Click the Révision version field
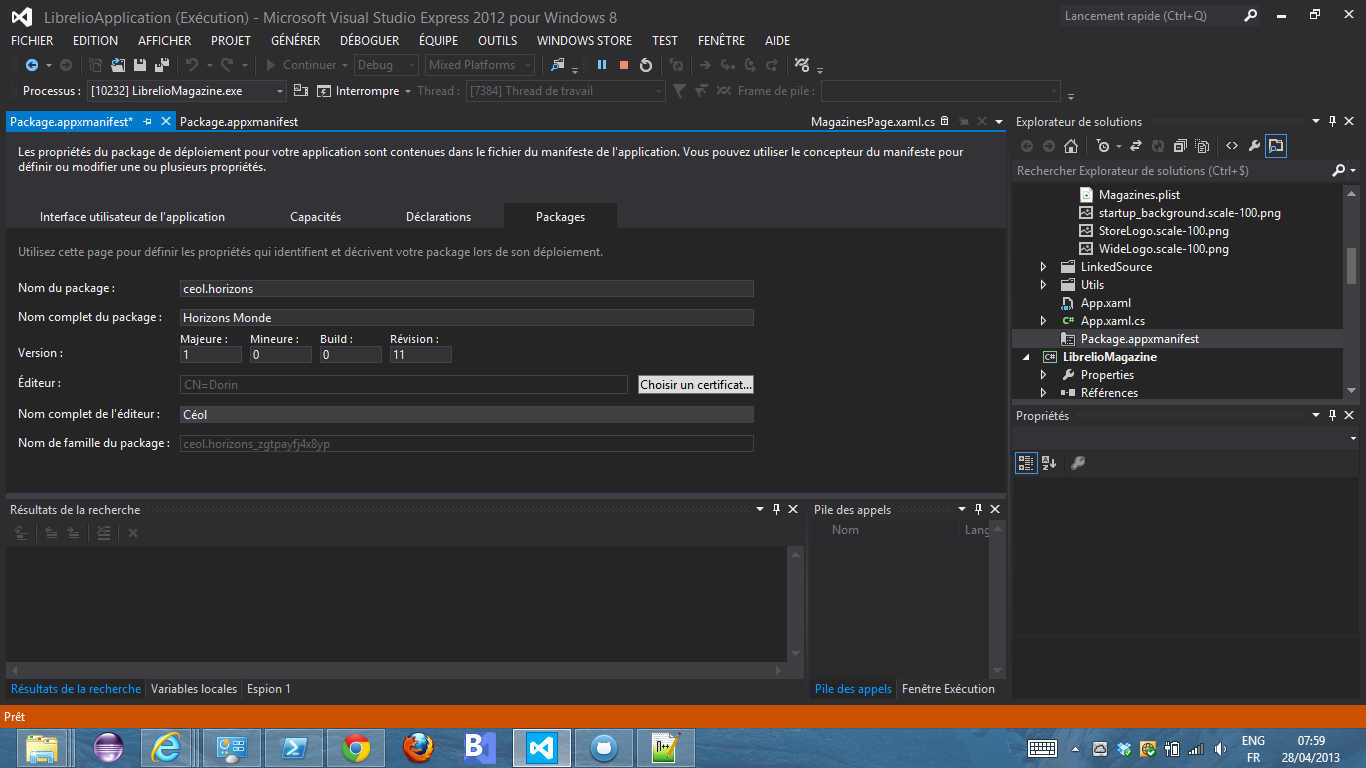 coord(420,355)
